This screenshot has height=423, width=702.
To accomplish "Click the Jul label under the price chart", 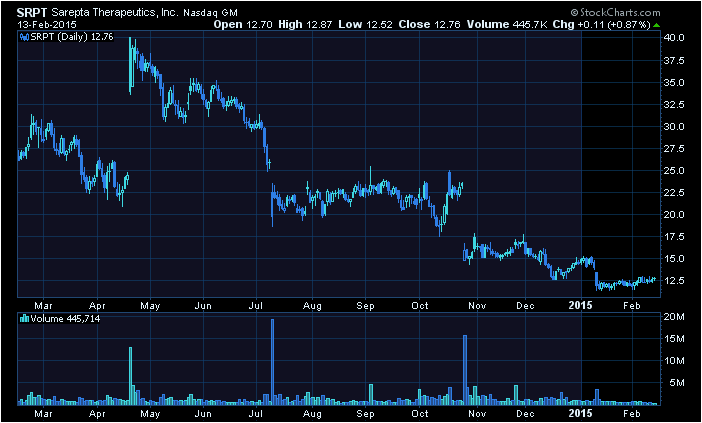I will 256,305.
